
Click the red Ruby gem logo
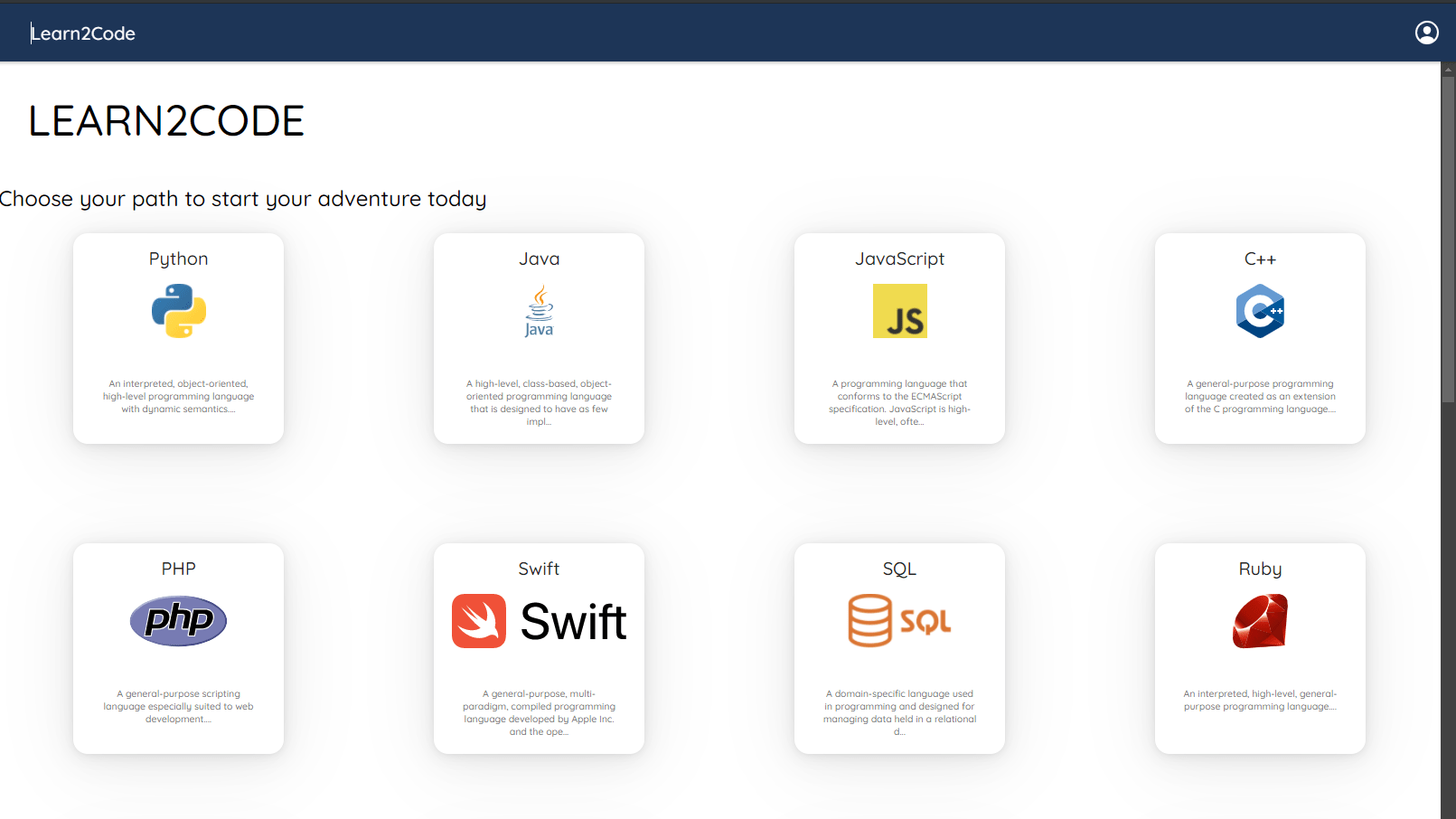coord(1260,621)
